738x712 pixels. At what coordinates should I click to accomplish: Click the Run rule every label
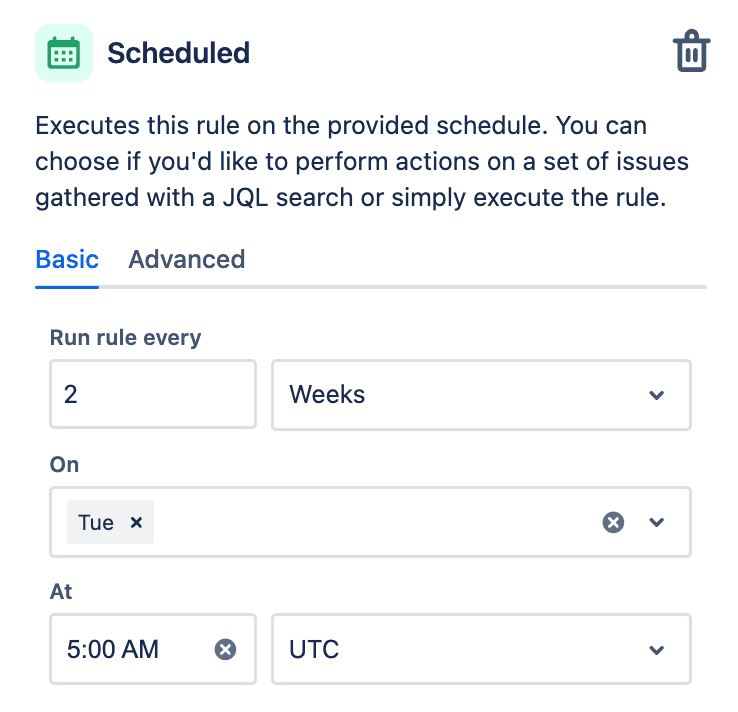pyautogui.click(x=126, y=338)
